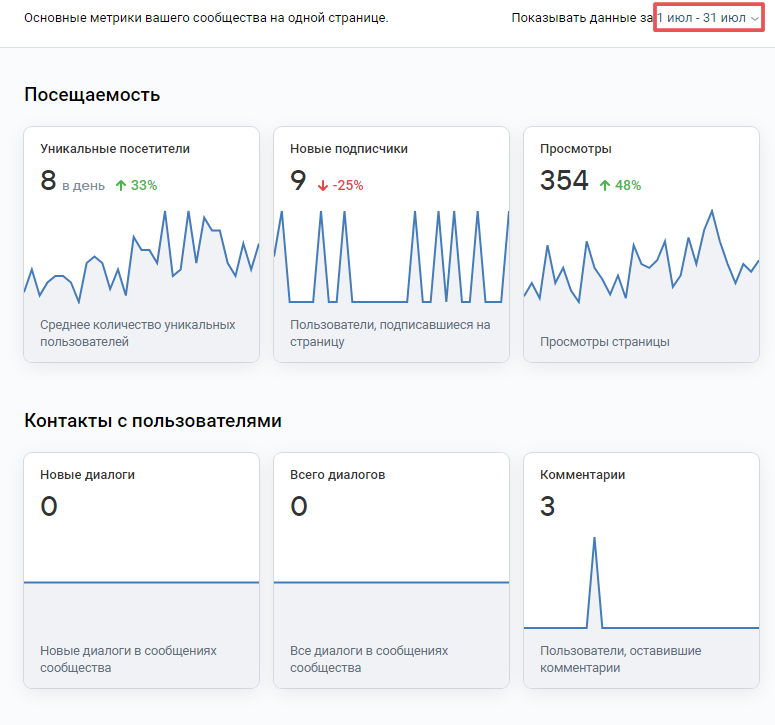Click the peak in the Комментарии chart
The image size is (775, 725).
click(x=594, y=540)
